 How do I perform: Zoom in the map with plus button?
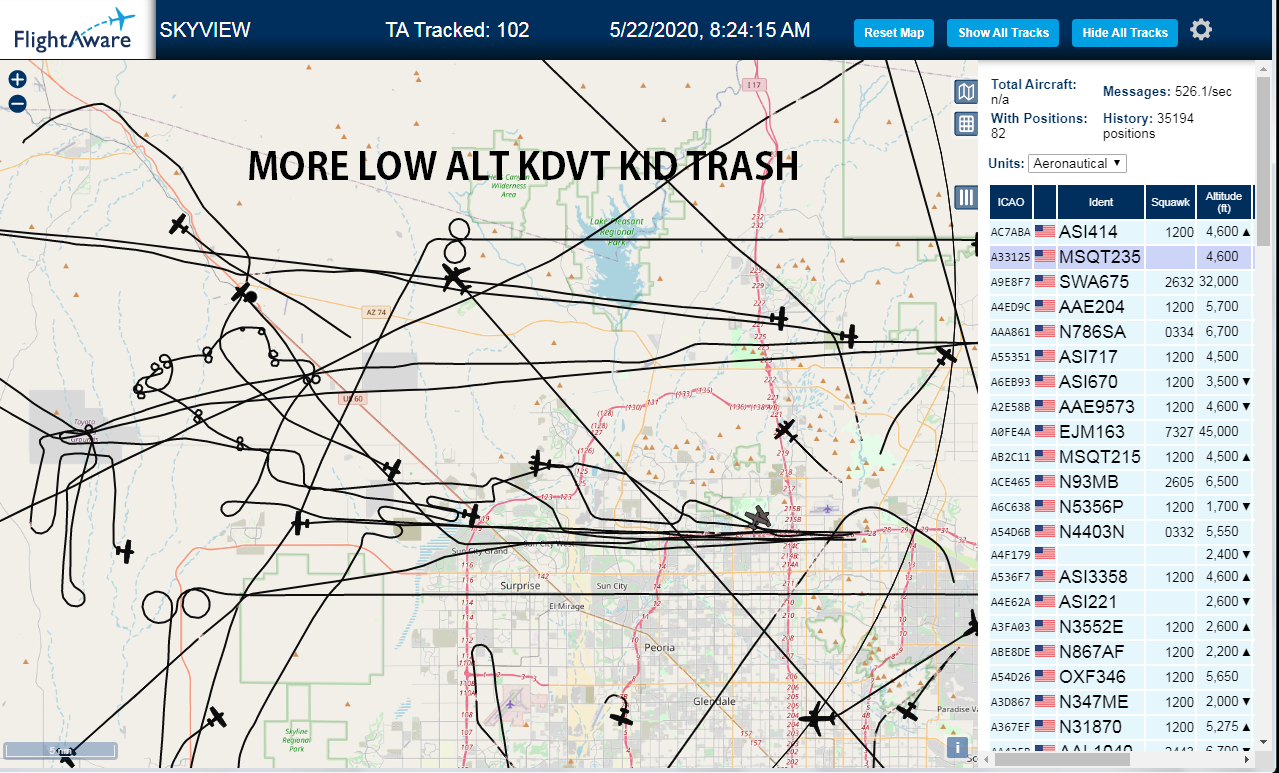(x=17, y=79)
